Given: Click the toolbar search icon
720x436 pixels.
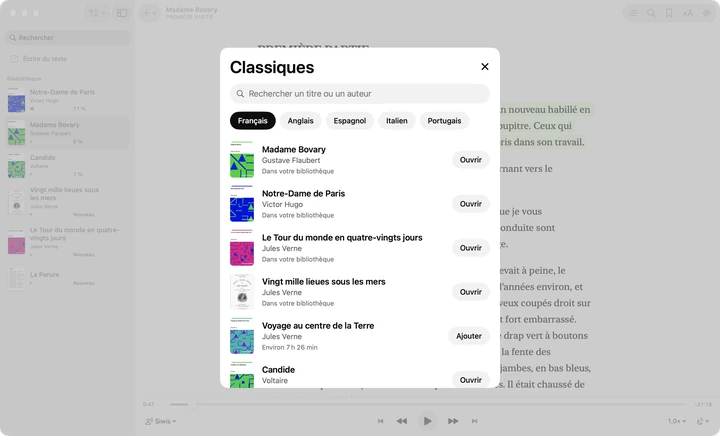Looking at the screenshot, I should [651, 13].
